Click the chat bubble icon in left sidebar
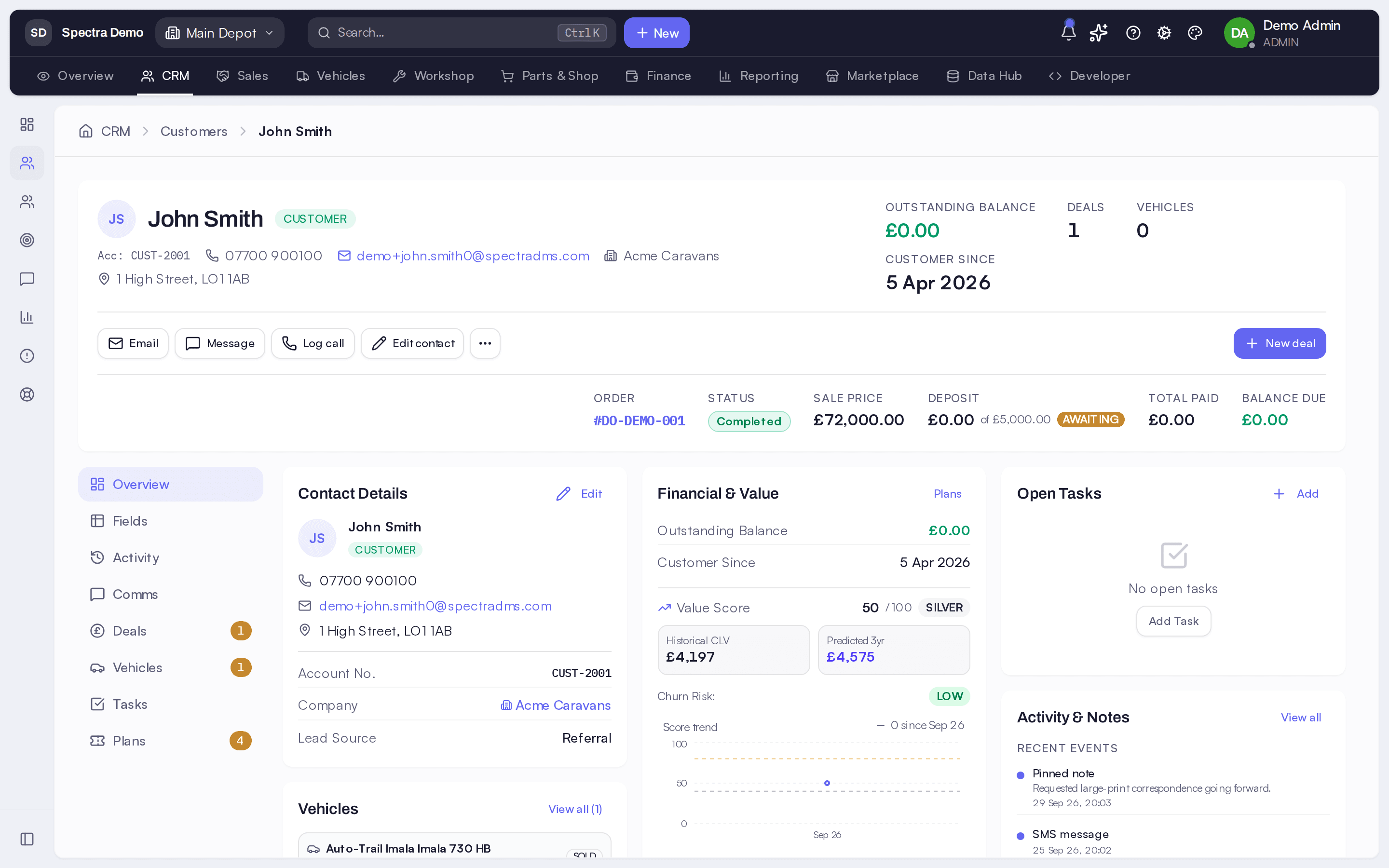The image size is (1389, 868). click(x=27, y=278)
